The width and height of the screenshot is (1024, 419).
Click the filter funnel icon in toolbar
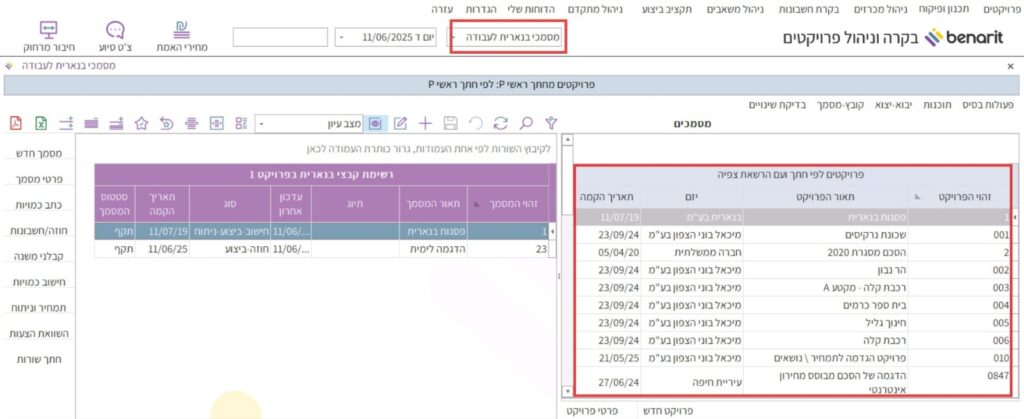click(550, 123)
